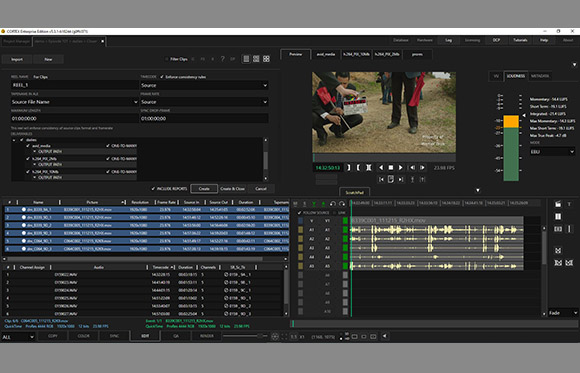
Task: Open the ScratchPad tab
Action: click(354, 192)
